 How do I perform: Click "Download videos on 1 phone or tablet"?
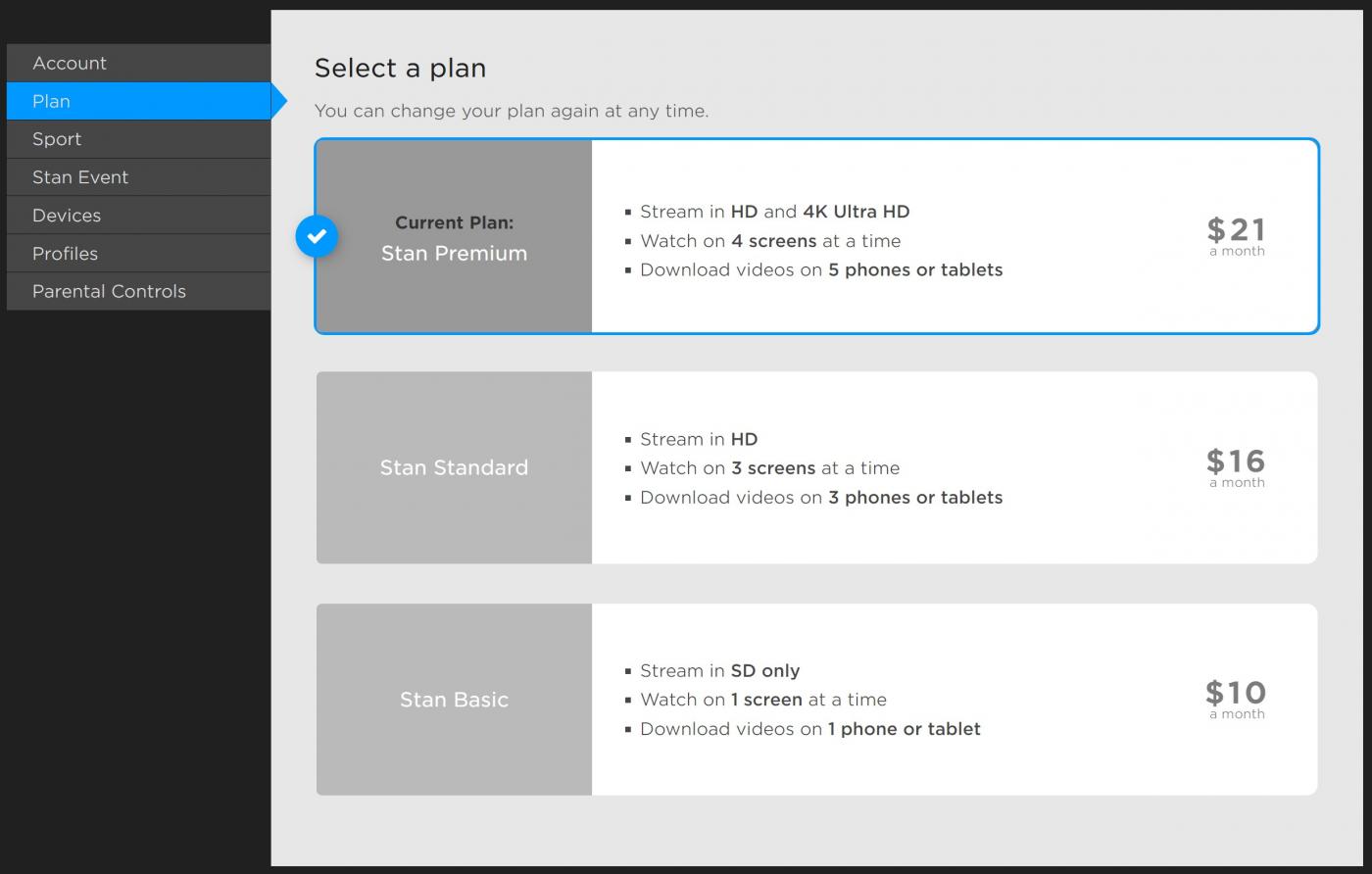pyautogui.click(x=809, y=729)
